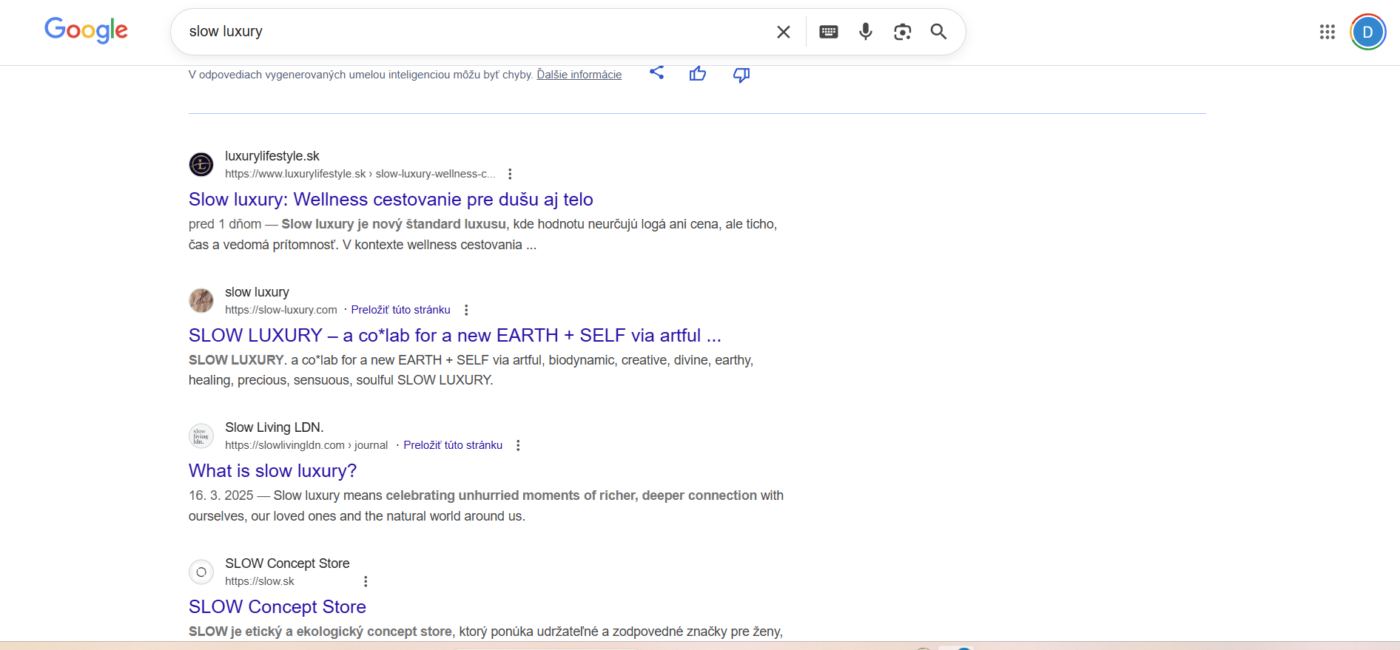
Task: Search by image using Google Lens icon
Action: pos(902,31)
